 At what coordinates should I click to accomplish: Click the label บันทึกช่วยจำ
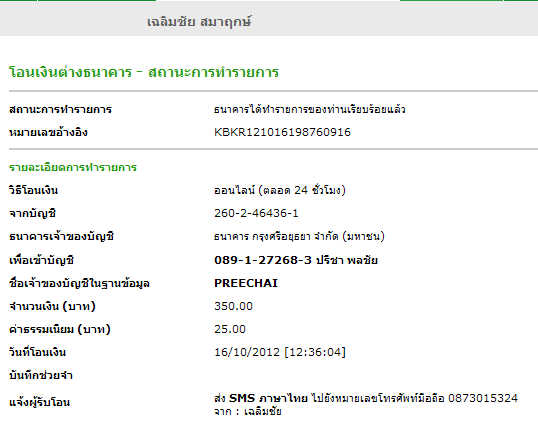[41, 375]
